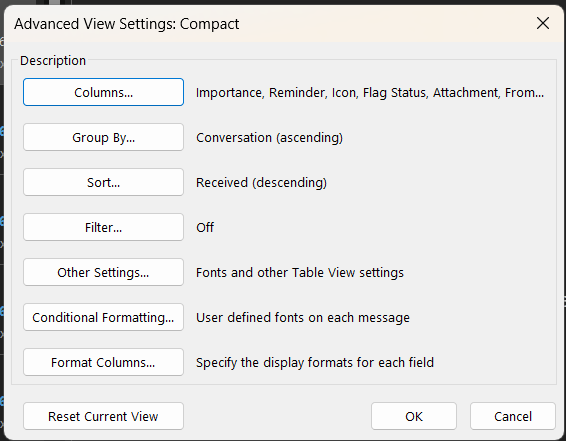This screenshot has height=441, width=566.
Task: Open Format Columns... dialog
Action: tap(103, 362)
